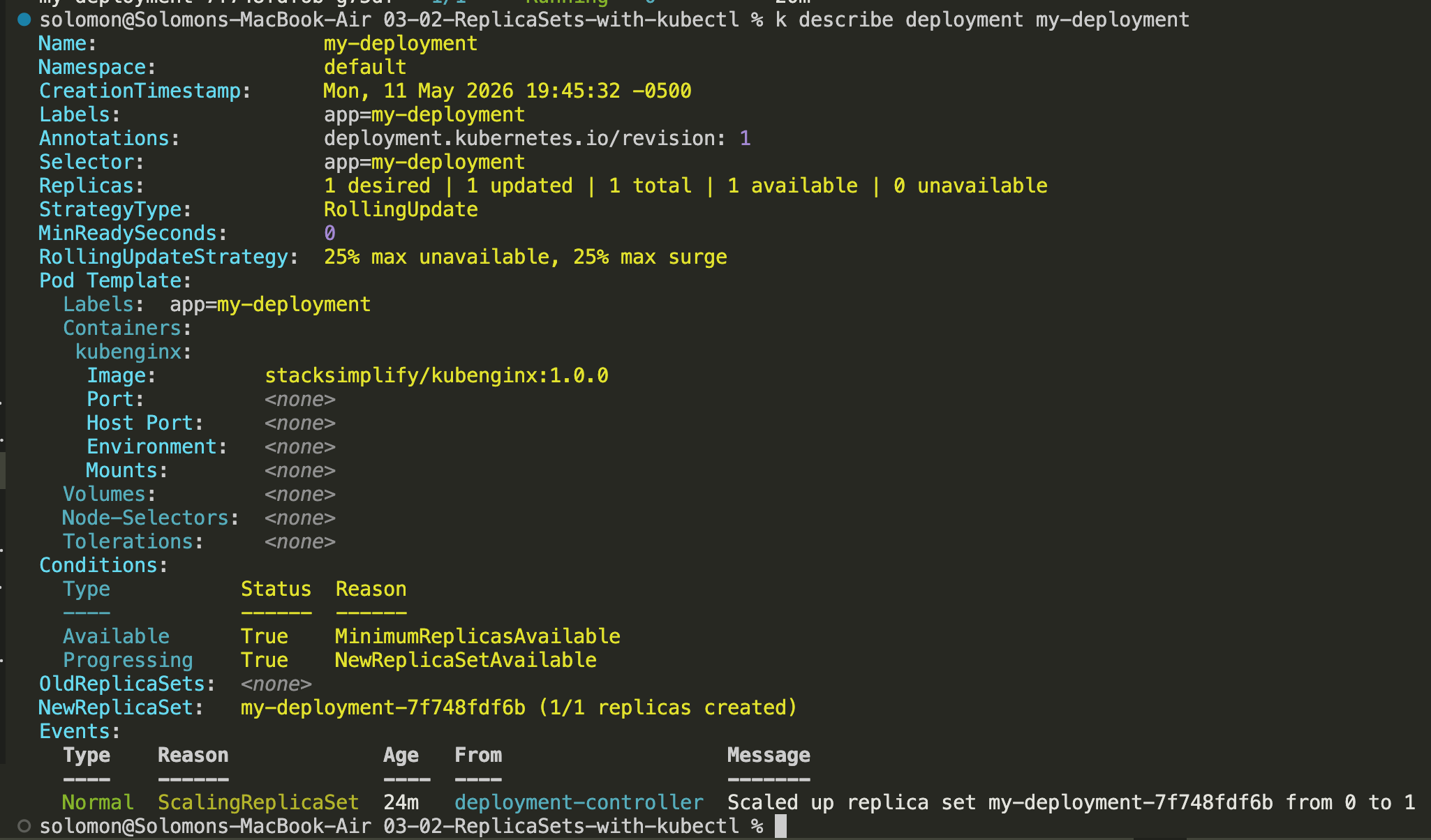Image resolution: width=1431 pixels, height=840 pixels.
Task: Click the event source 'deployment-controller'
Action: pos(579,802)
